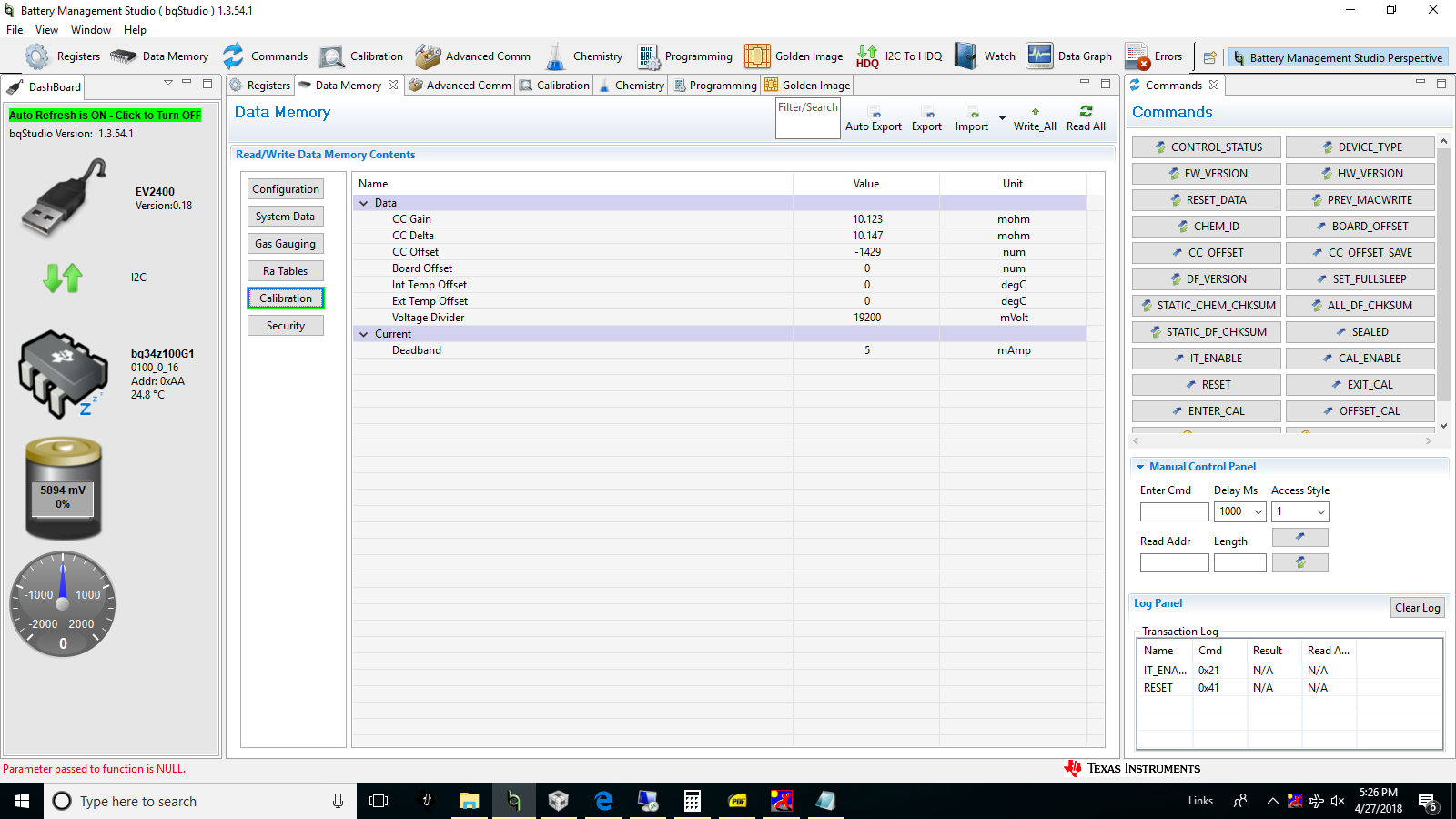Click the manual read address icon button

click(1299, 562)
